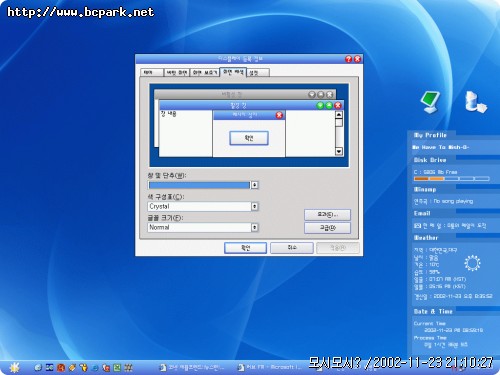This screenshot has height=375, width=500.
Task: Open the green monitor desktop icon
Action: tap(430, 102)
